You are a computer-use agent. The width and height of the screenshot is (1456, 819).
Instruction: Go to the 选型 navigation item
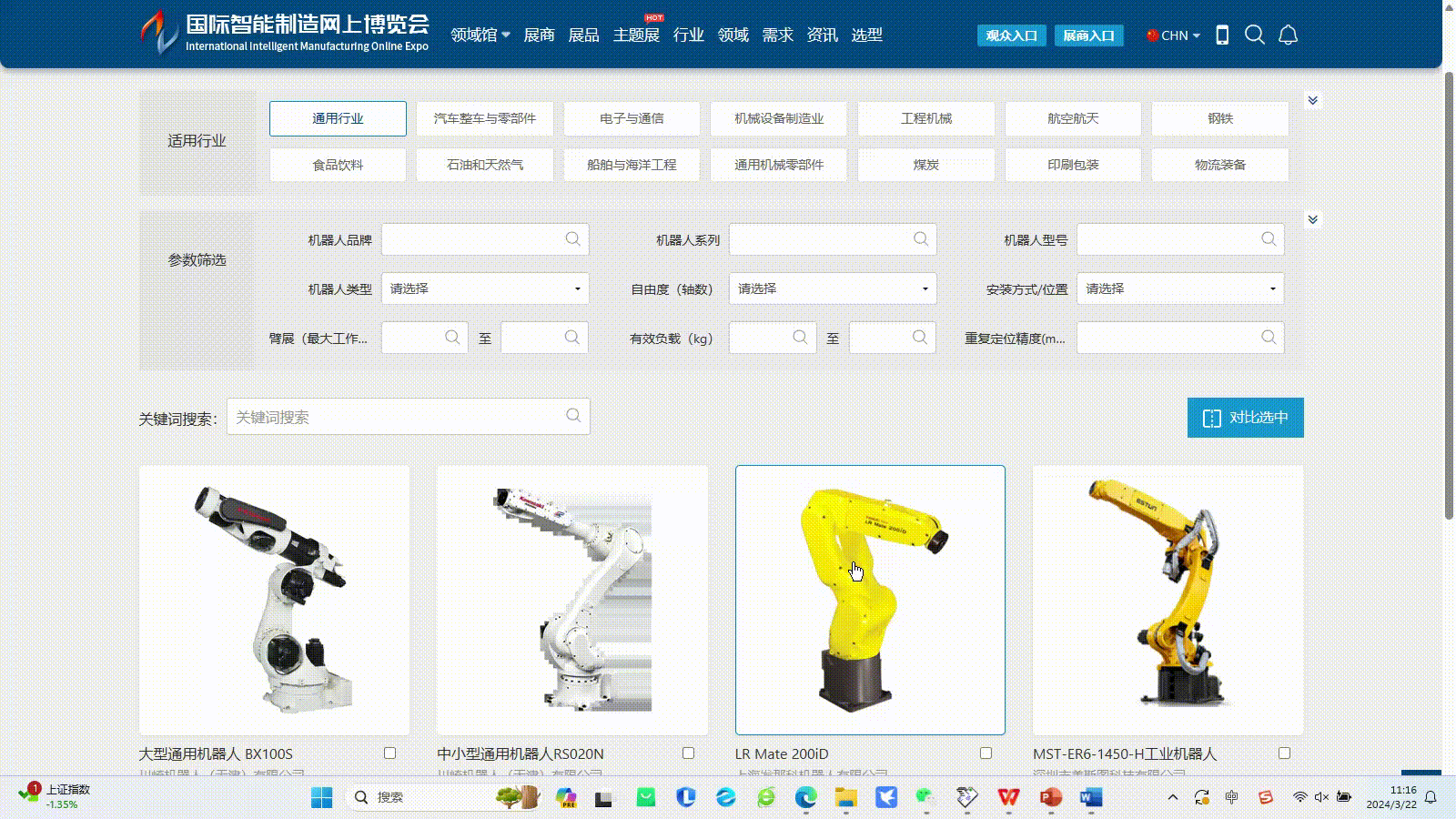click(x=866, y=35)
